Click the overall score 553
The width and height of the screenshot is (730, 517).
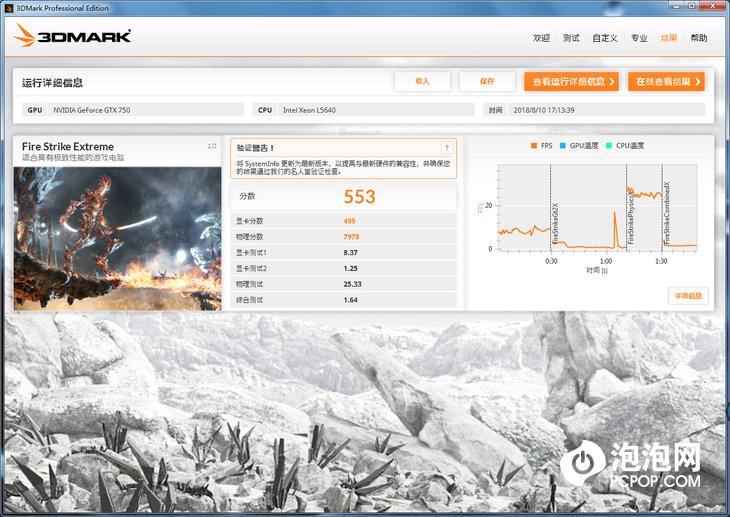359,197
